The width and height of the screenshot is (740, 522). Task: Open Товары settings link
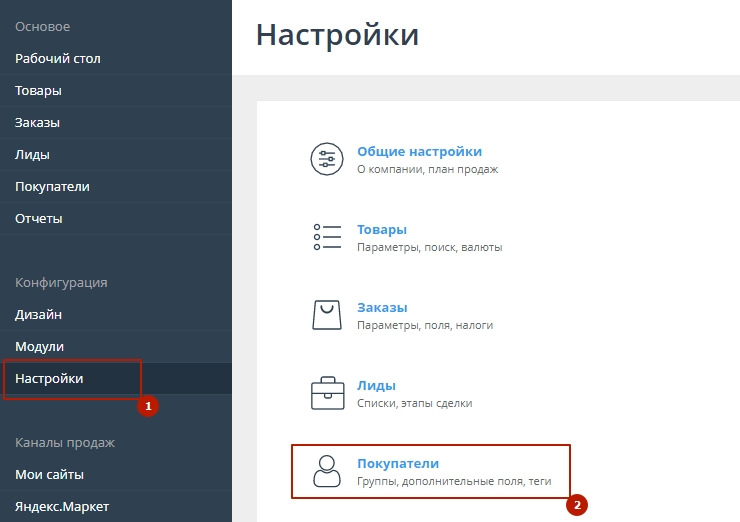pos(382,229)
